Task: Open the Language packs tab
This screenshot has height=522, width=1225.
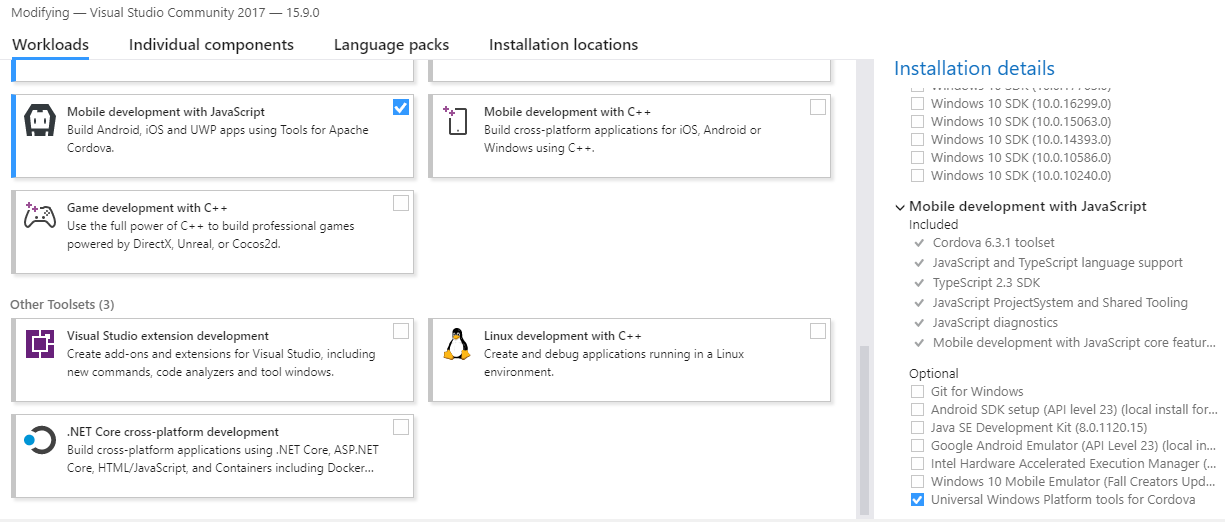Action: [x=391, y=45]
